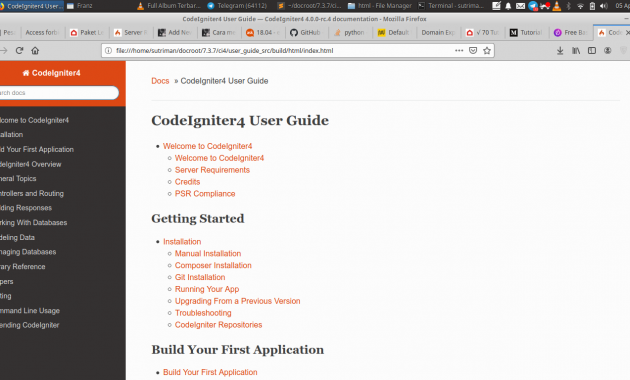Open Telegram tray icon
This screenshot has height=380, width=630.
pos(533,6)
